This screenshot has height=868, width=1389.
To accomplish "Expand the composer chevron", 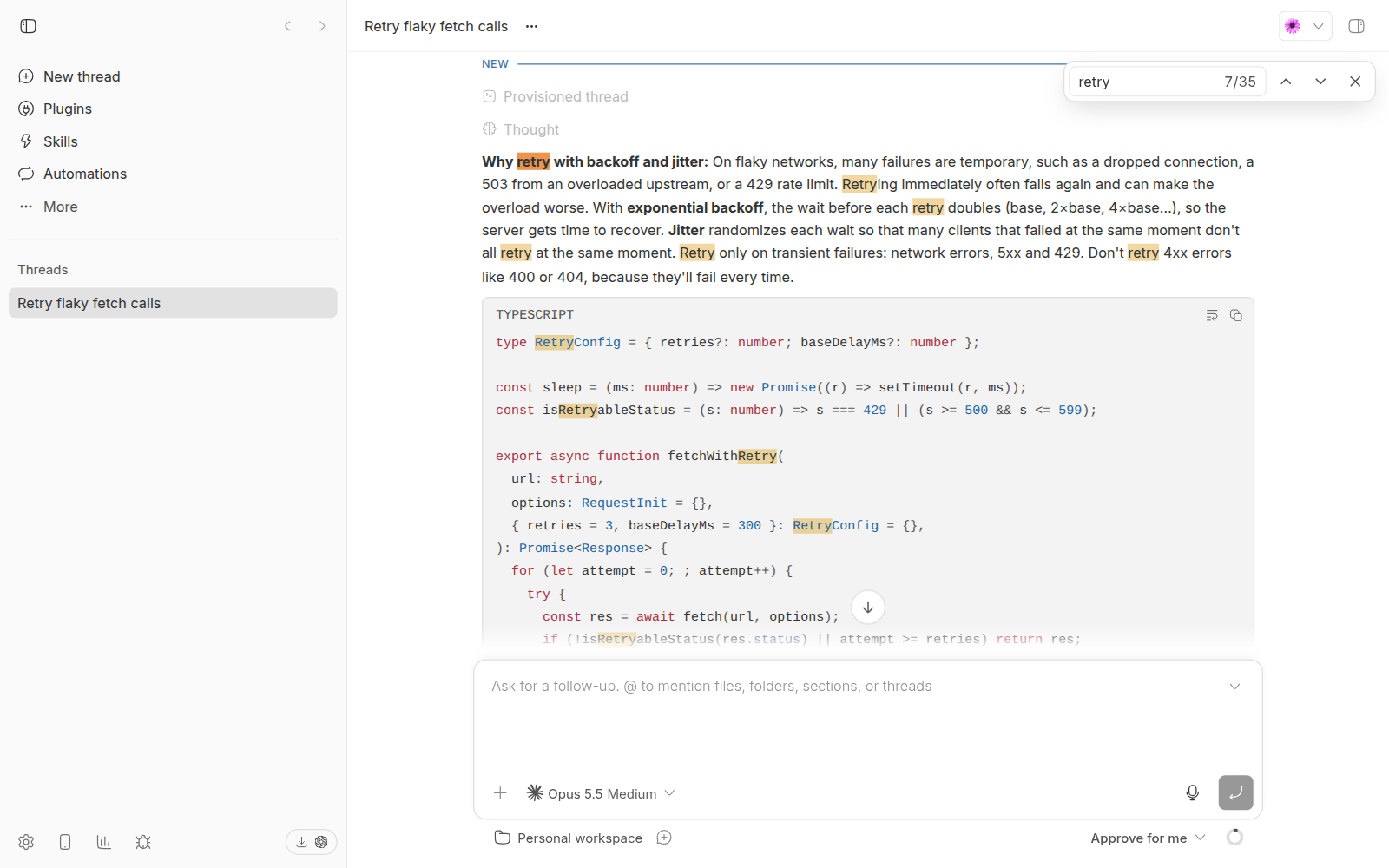I will [x=1234, y=687].
